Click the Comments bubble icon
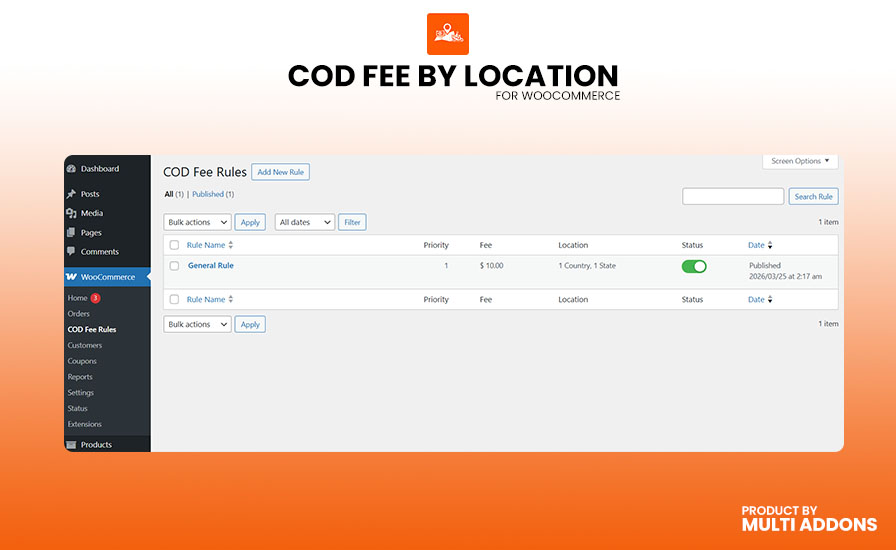Screen dimensions: 896x550 [71, 252]
